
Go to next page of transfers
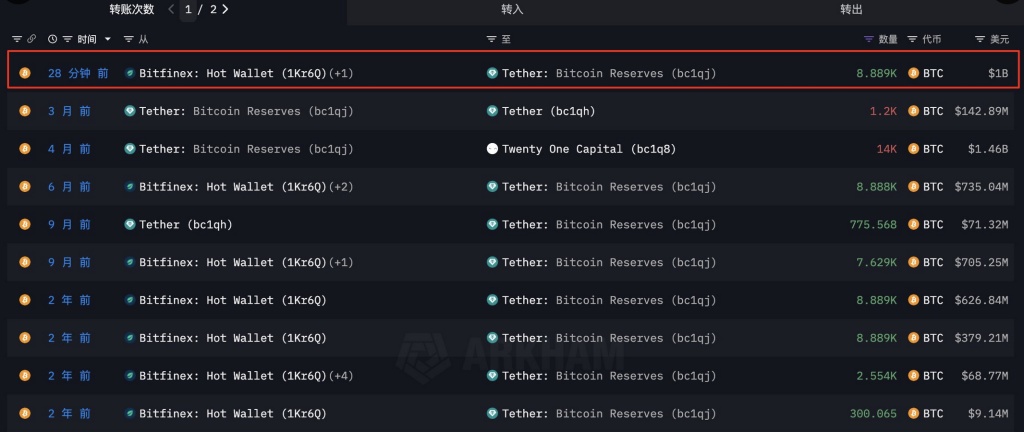[225, 9]
